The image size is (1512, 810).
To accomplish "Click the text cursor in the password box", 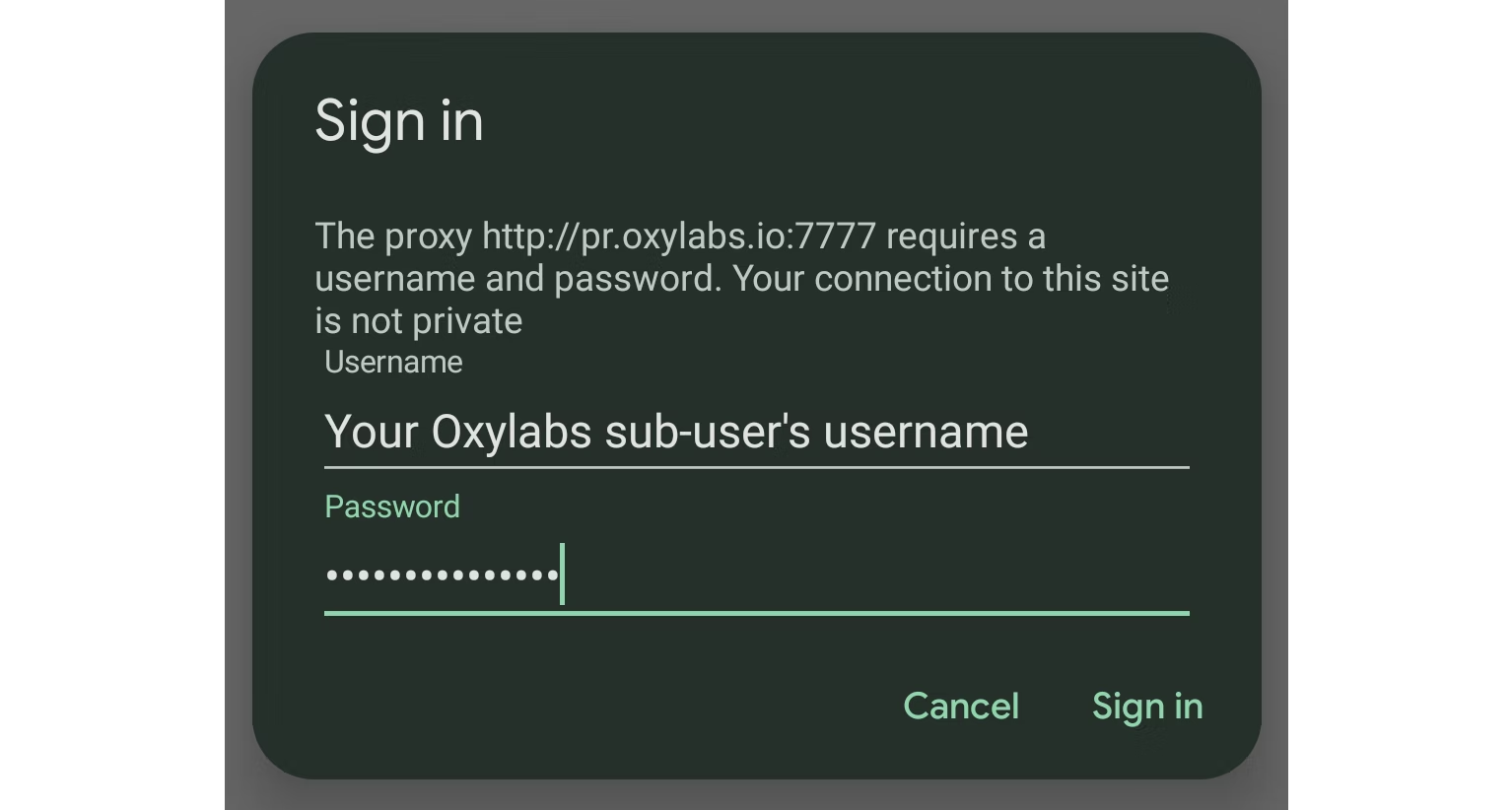I will 562,574.
